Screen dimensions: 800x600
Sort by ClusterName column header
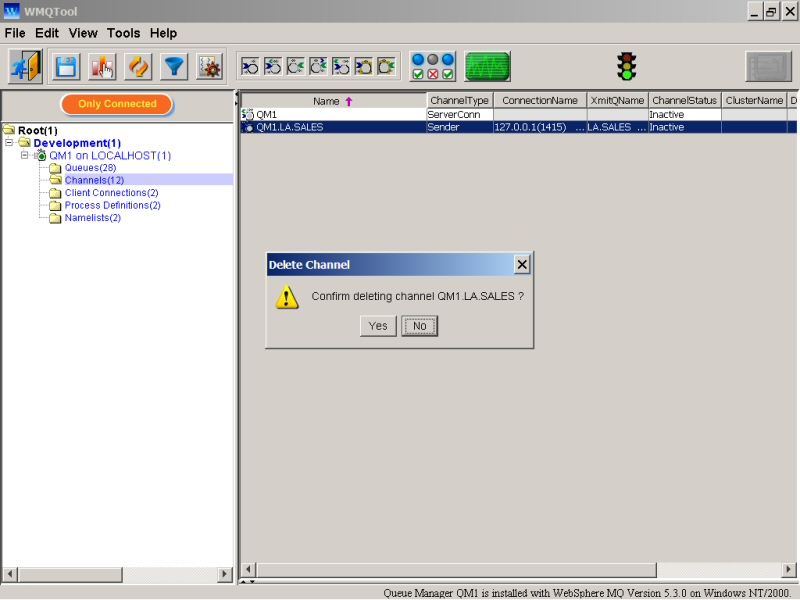coord(754,101)
